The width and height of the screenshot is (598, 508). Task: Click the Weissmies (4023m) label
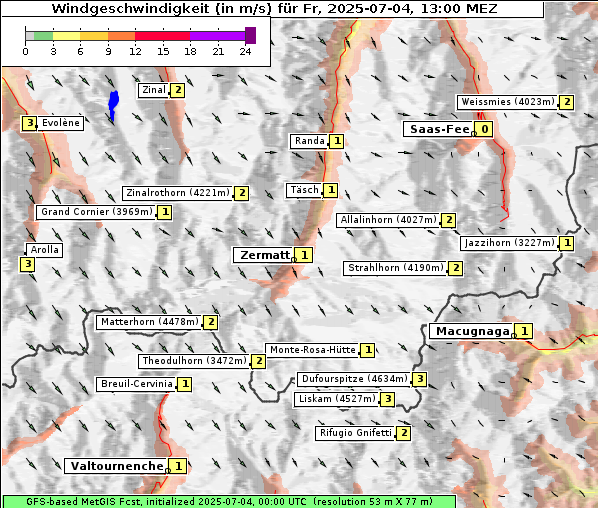pyautogui.click(x=507, y=102)
